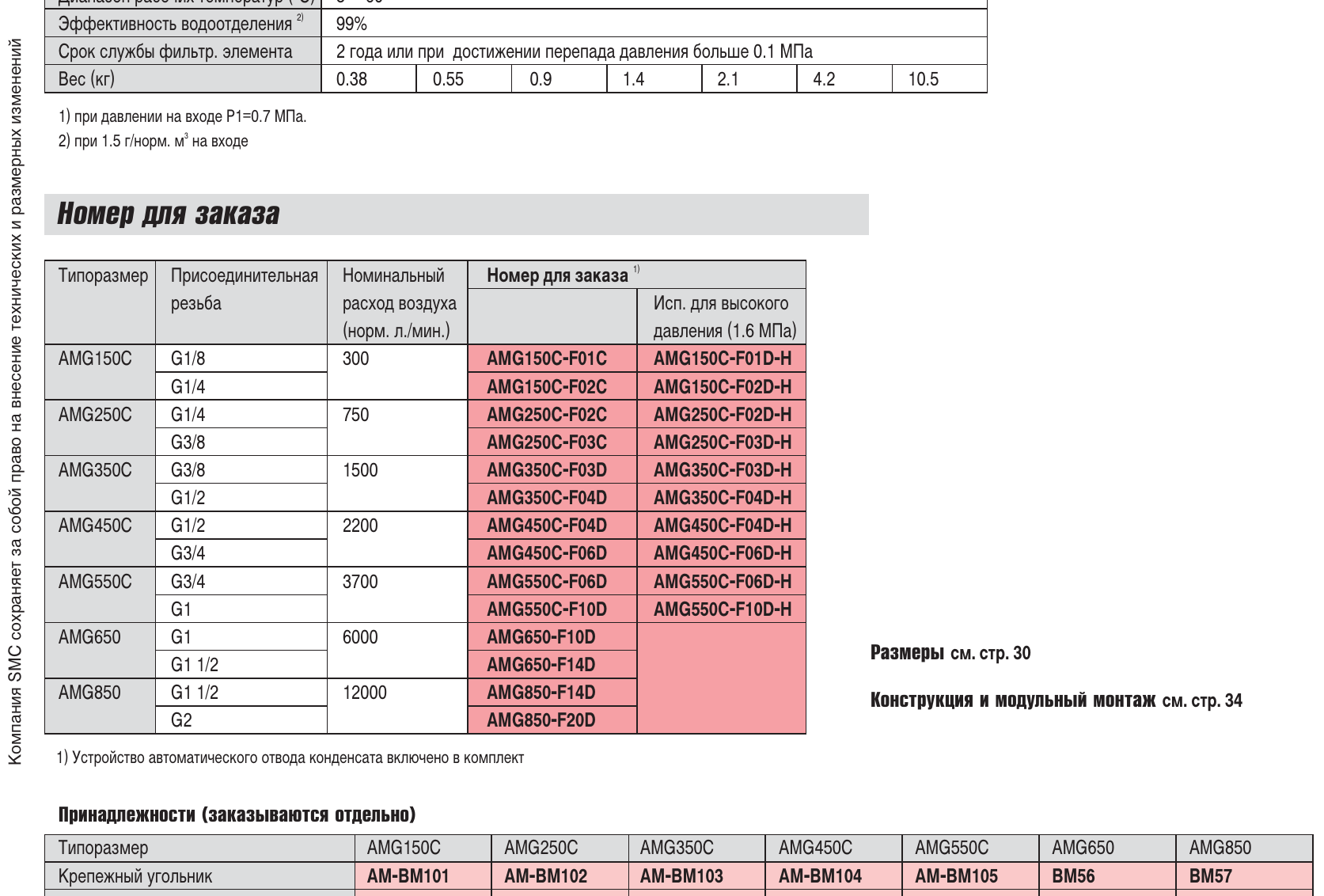Select part number AMG150C-F02C
The height and width of the screenshot is (896, 1324).
[547, 387]
